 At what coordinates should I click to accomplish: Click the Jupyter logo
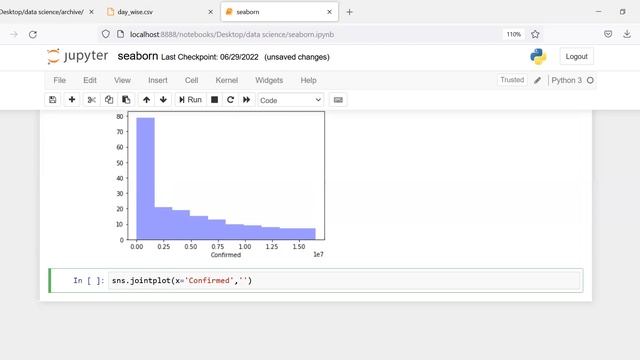[x=78, y=56]
